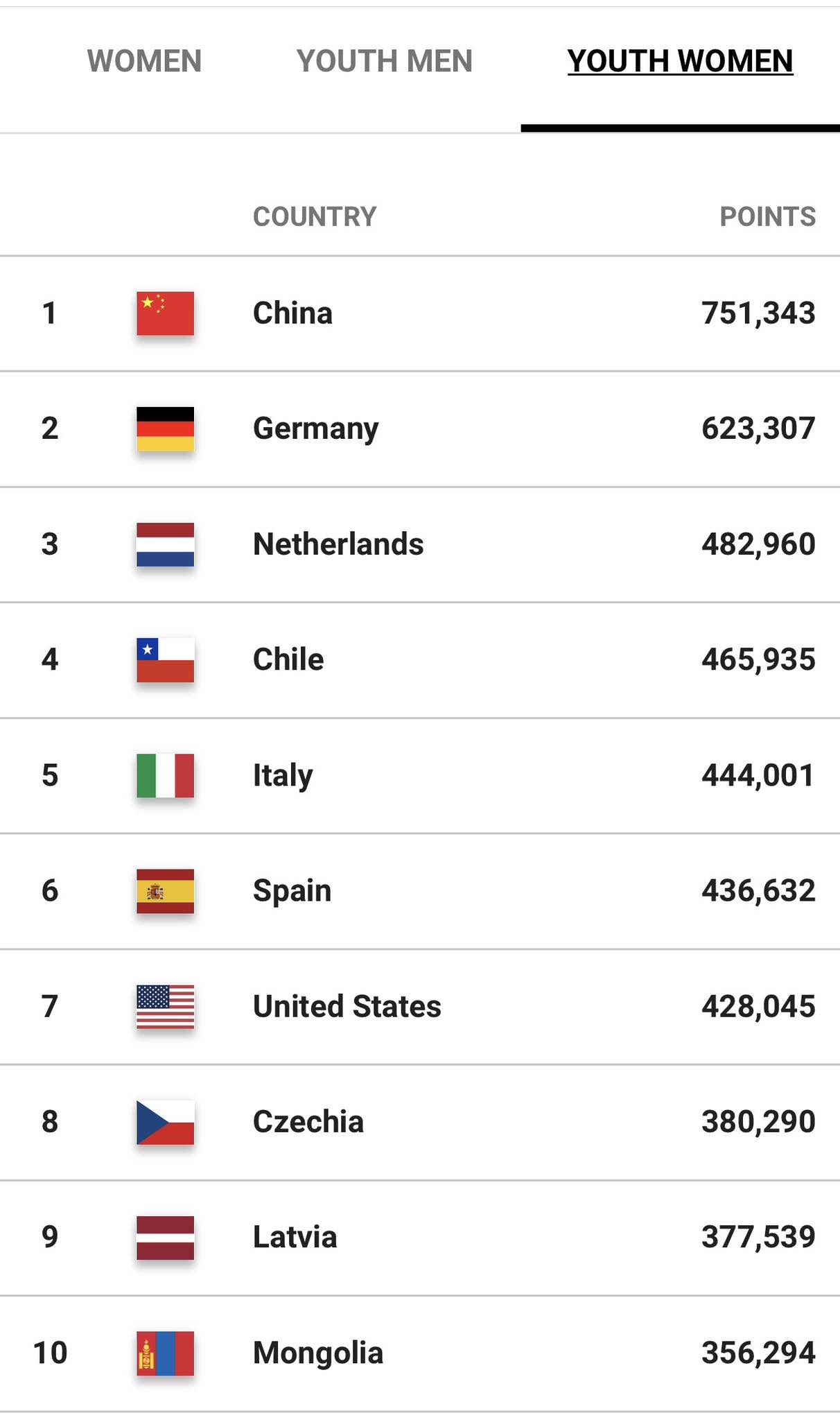Switch to the YOUTH MEN tab
The image size is (840, 1420).
pos(384,61)
